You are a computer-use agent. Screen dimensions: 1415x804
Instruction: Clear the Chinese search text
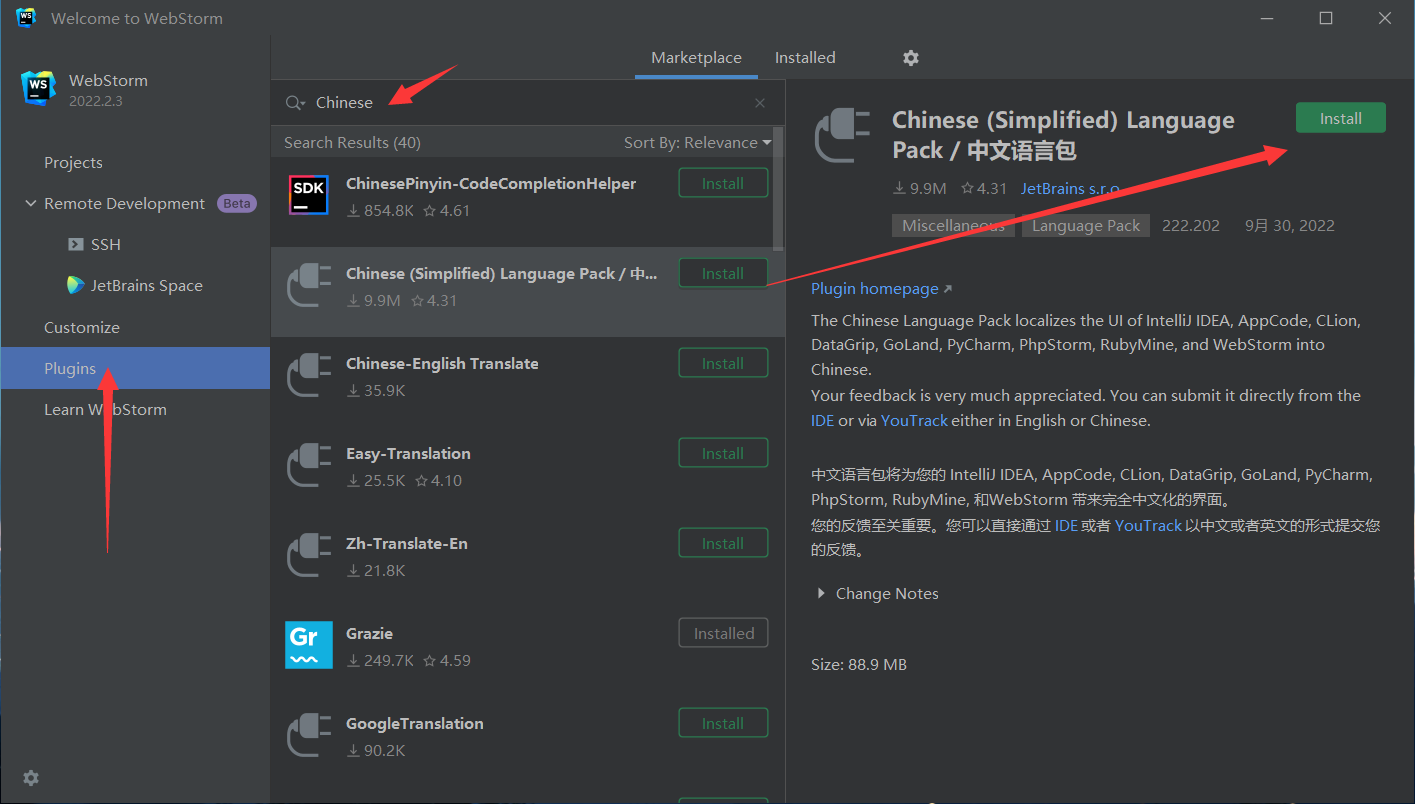coord(760,103)
